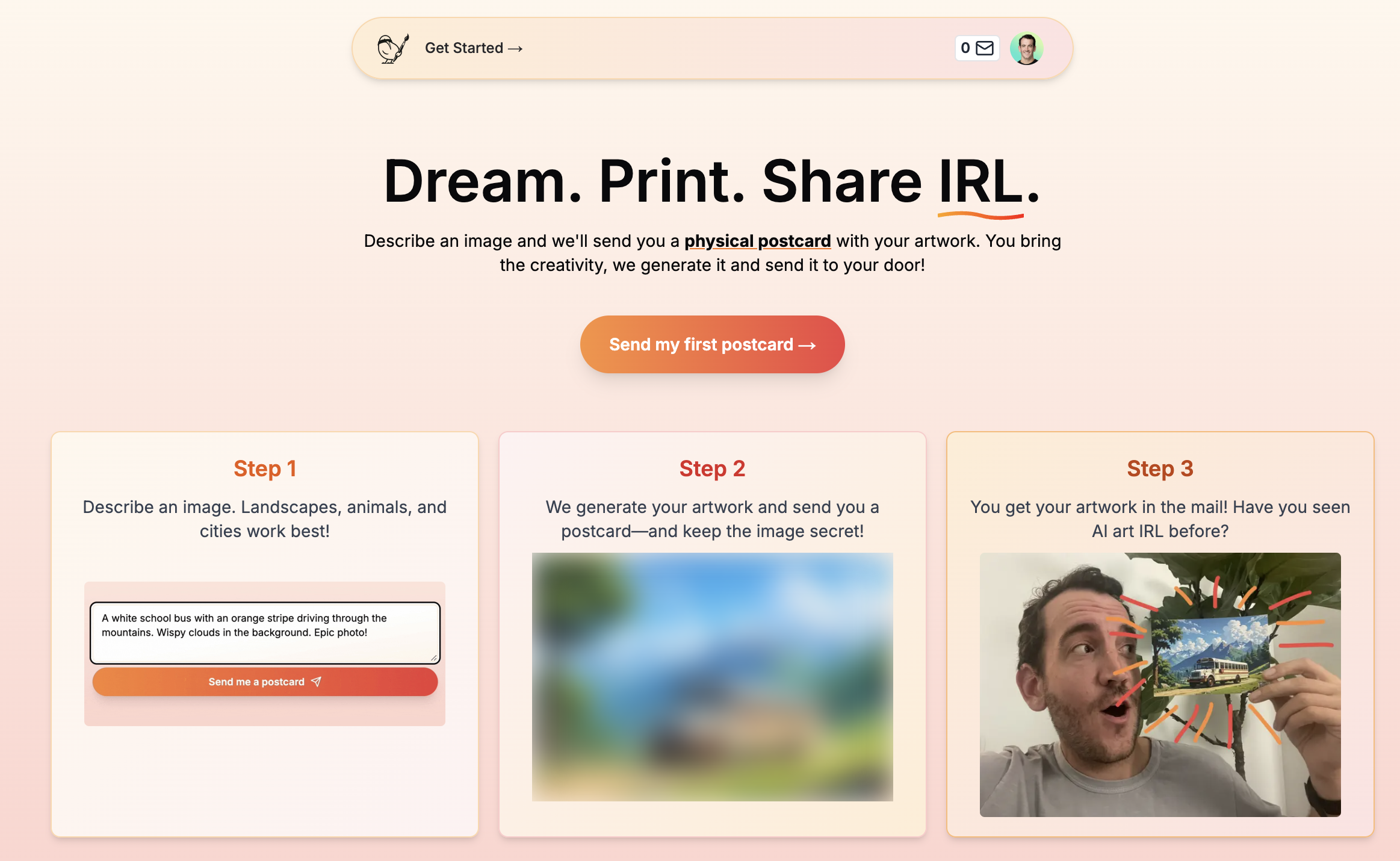1400x861 pixels.
Task: Click the image description text area
Action: coord(265,633)
